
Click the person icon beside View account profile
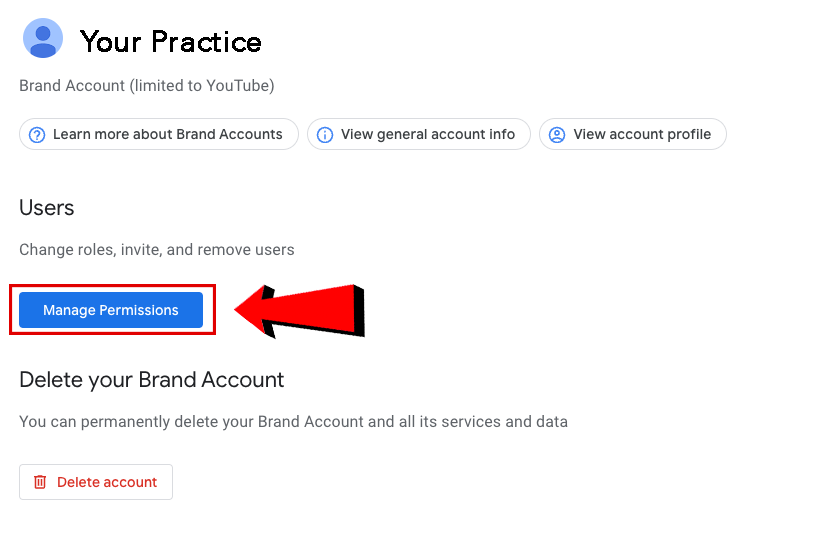(557, 135)
